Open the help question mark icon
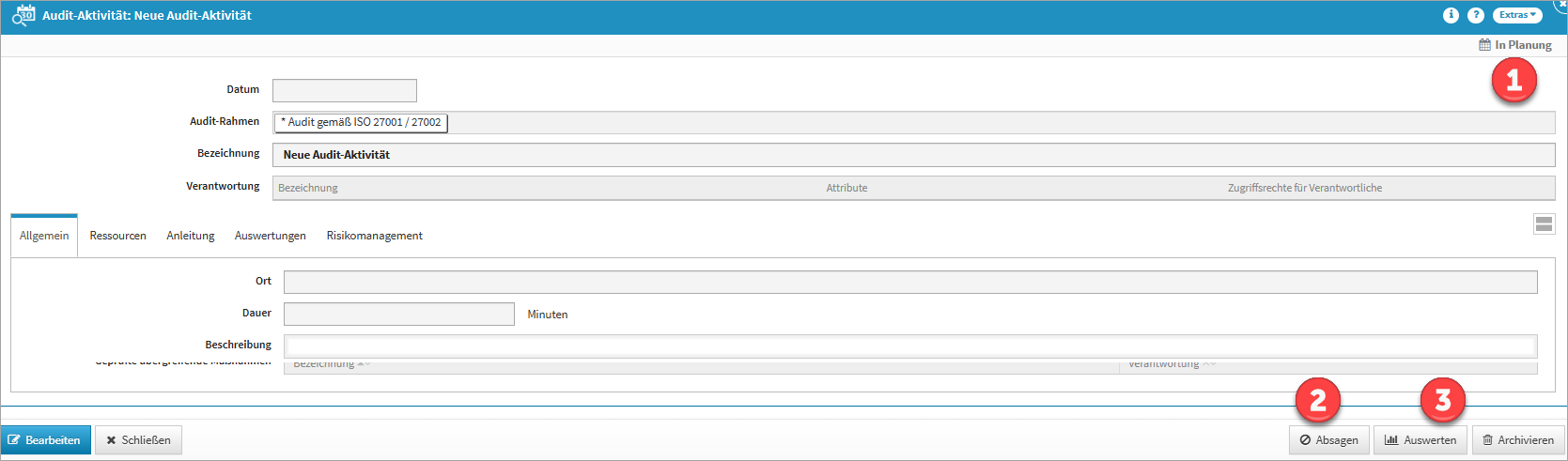 (x=1476, y=15)
